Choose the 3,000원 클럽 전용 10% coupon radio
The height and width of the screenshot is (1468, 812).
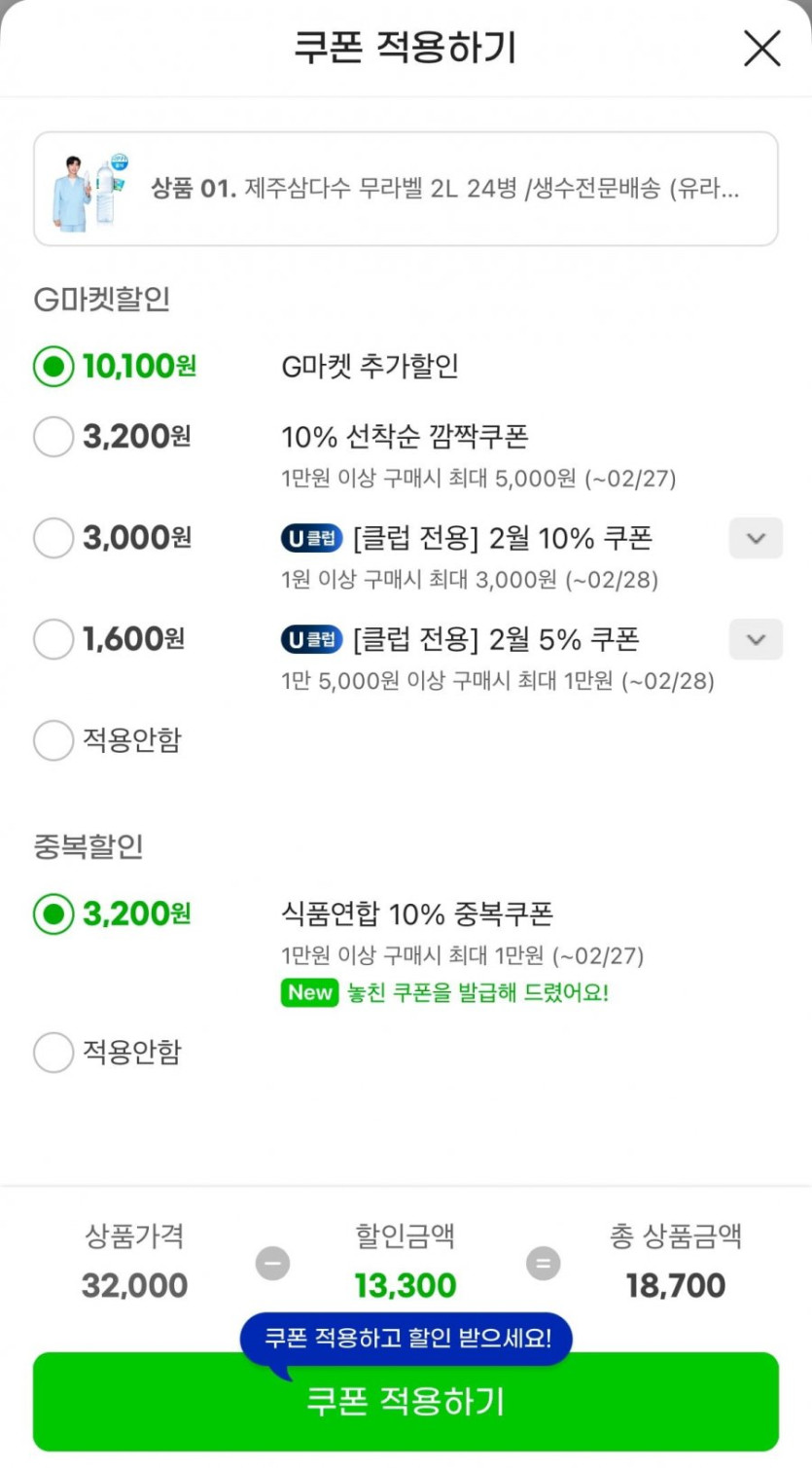[x=53, y=538]
